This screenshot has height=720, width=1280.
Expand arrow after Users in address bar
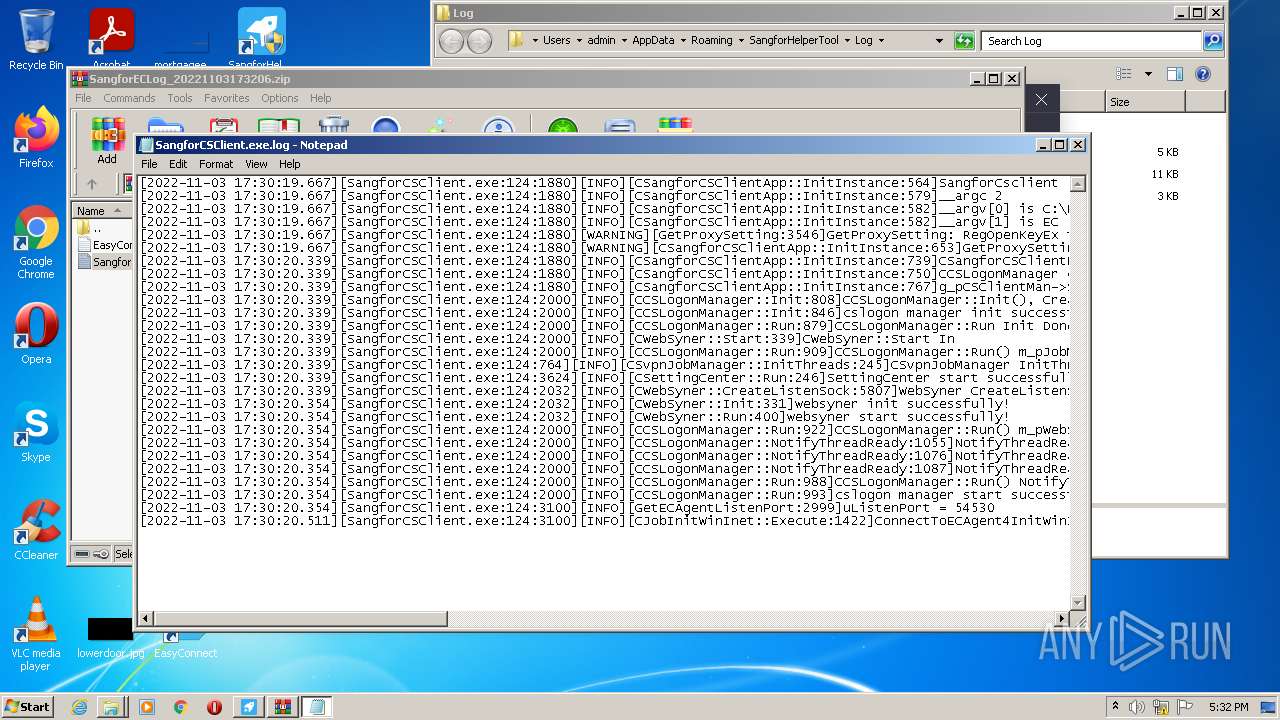[578, 41]
